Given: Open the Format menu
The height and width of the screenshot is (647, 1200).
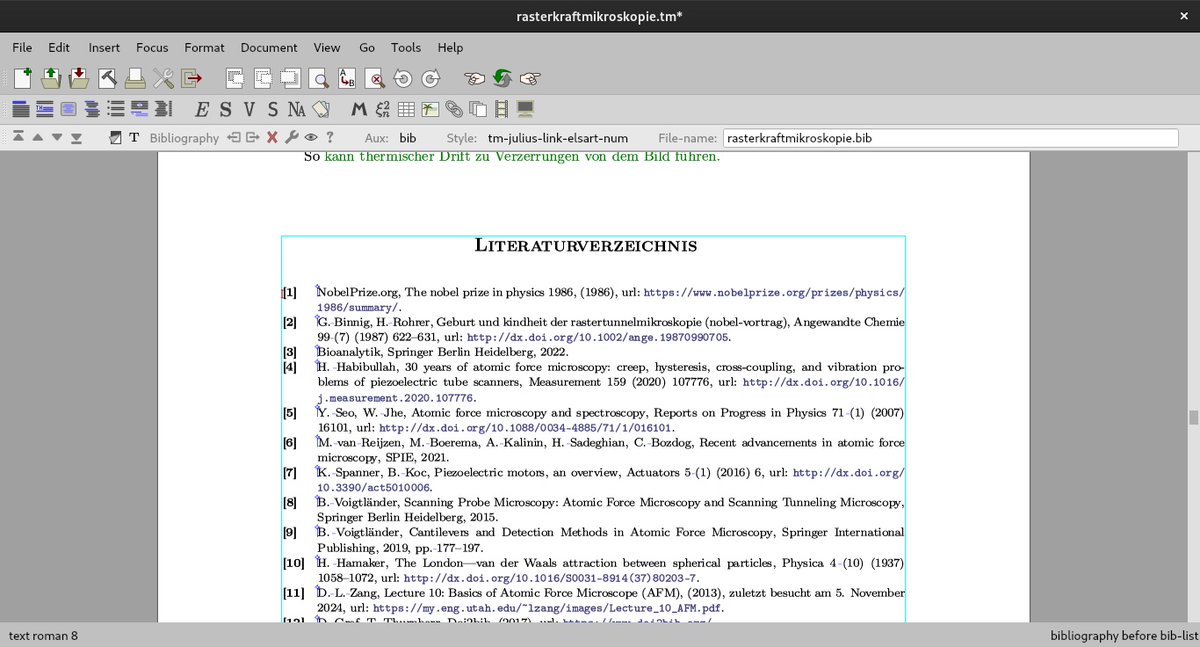Looking at the screenshot, I should pyautogui.click(x=204, y=47).
